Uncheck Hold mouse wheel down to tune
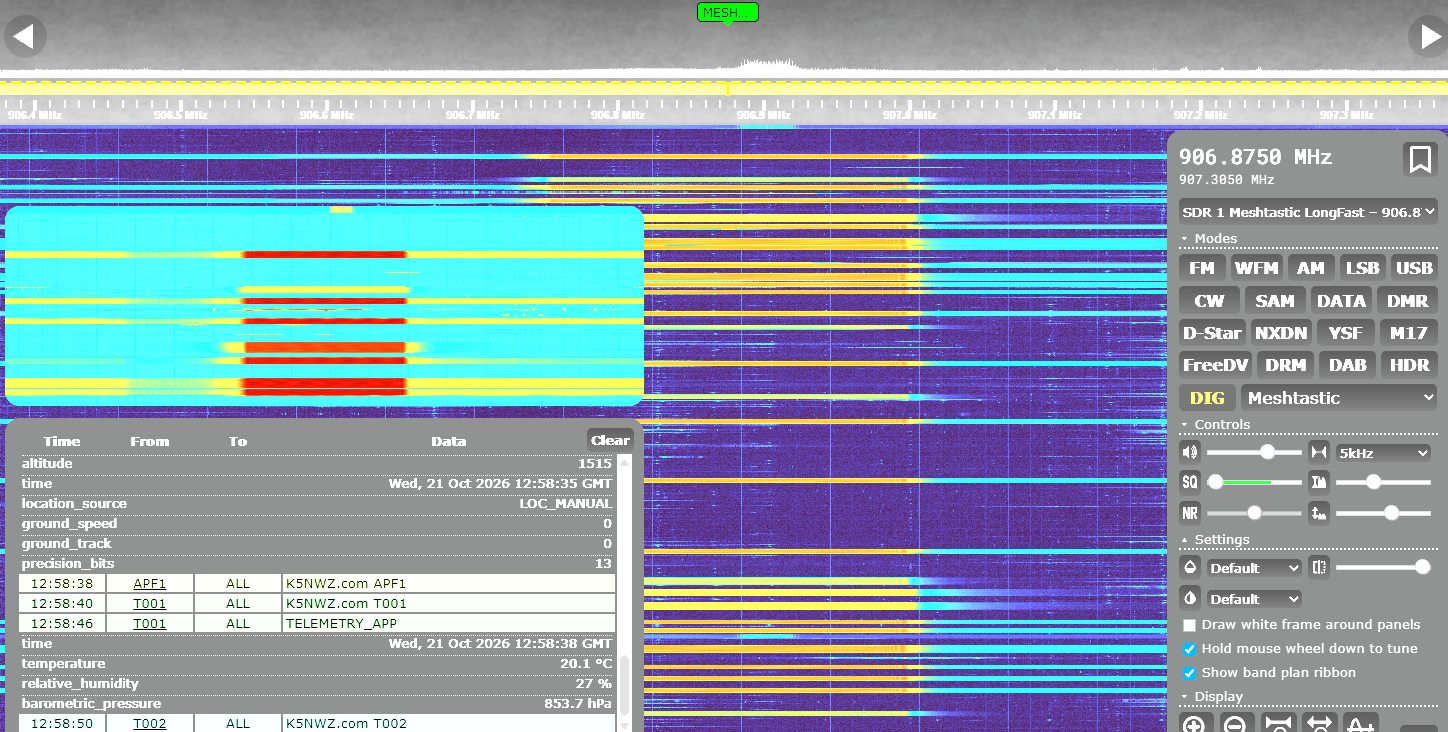The height and width of the screenshot is (732, 1448). 1189,649
